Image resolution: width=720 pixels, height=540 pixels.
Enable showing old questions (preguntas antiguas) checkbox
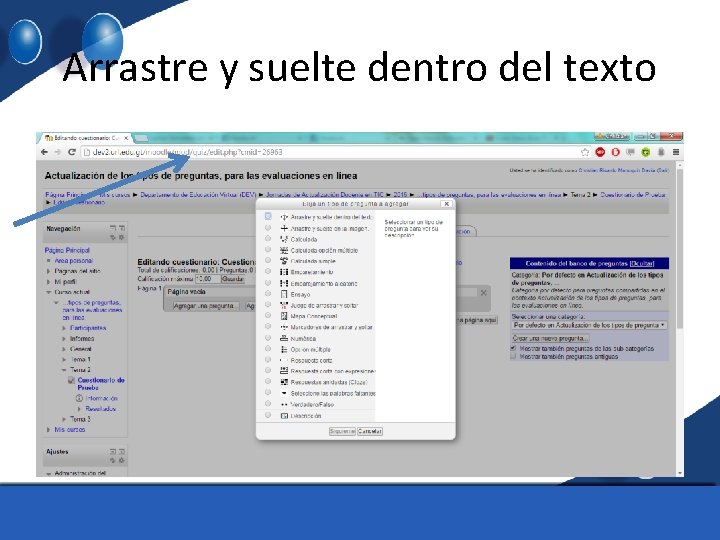(513, 356)
